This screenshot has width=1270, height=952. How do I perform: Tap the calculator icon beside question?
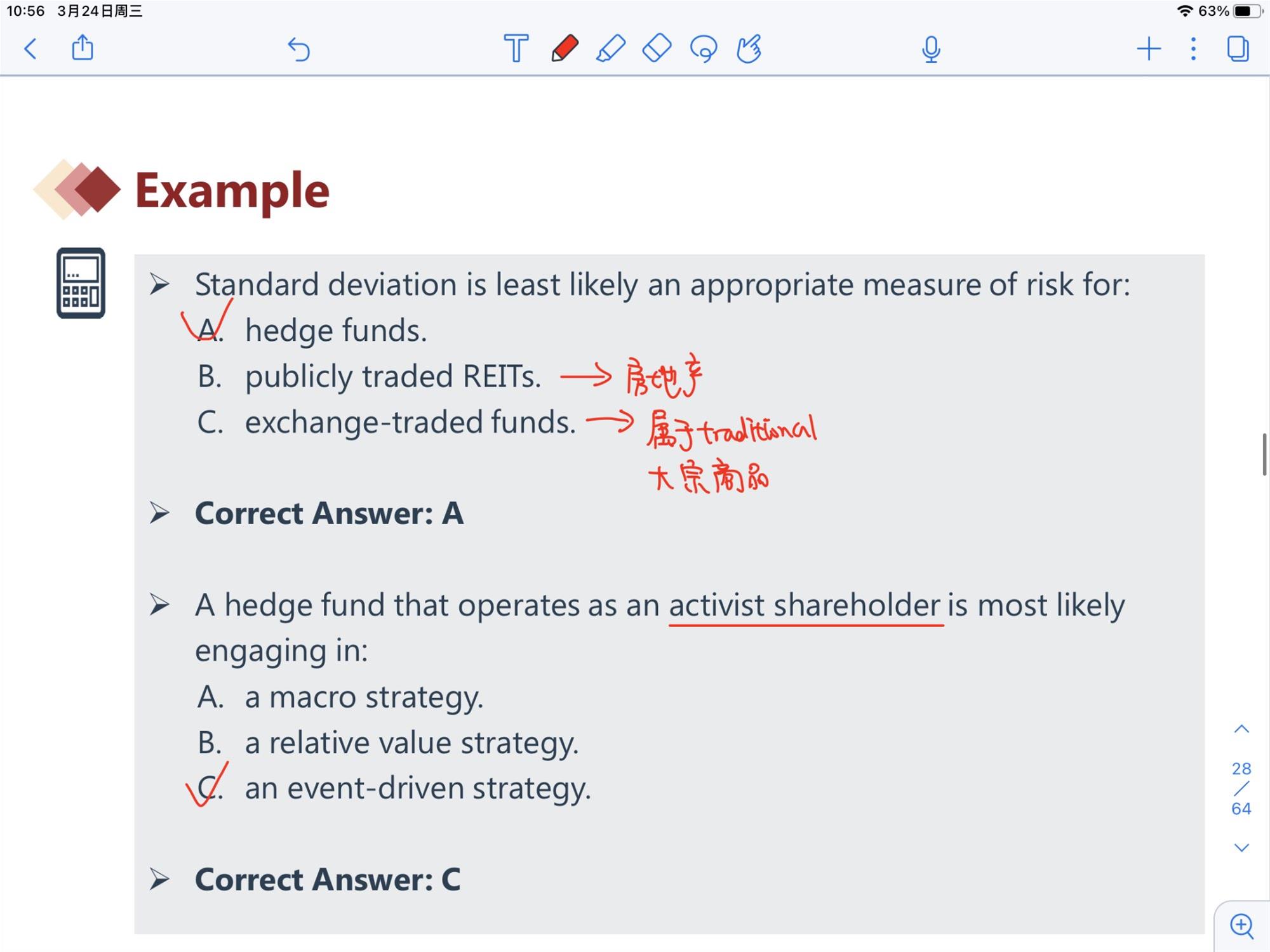pyautogui.click(x=81, y=283)
